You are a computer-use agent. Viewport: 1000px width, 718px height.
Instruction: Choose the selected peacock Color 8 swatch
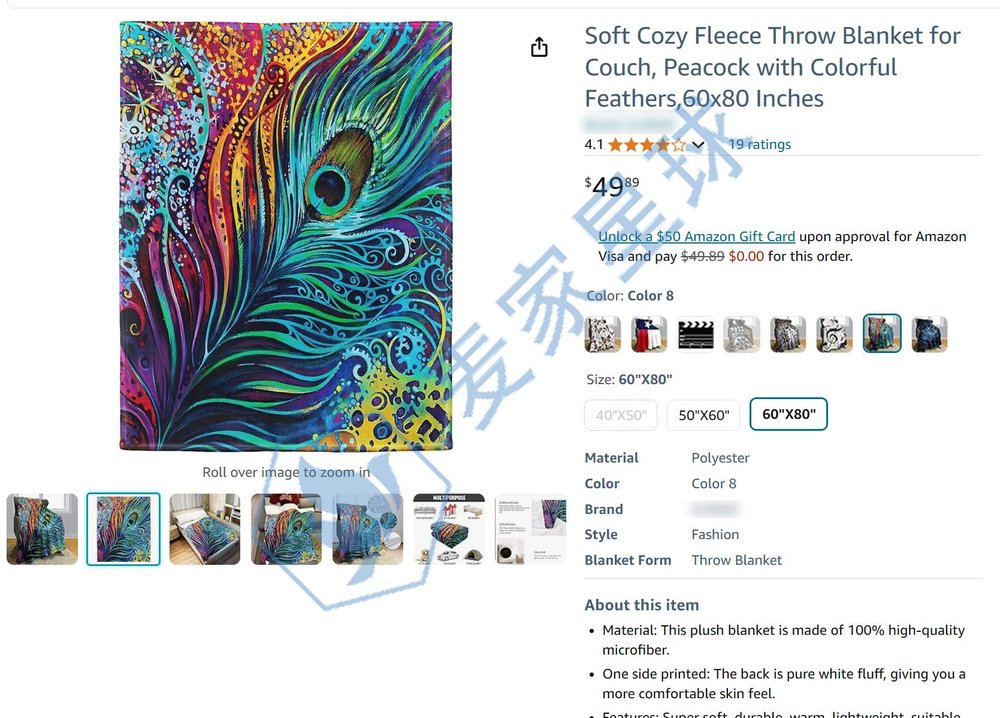click(x=881, y=333)
